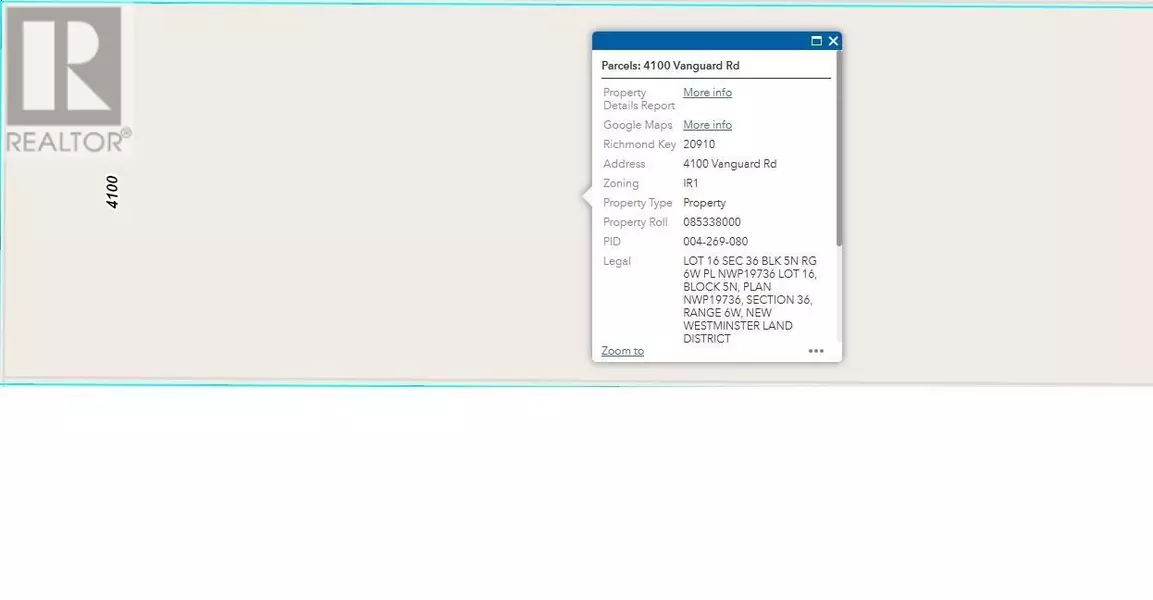Image resolution: width=1153 pixels, height=600 pixels.
Task: Open the popup's three-dot more options menu
Action: [x=816, y=351]
